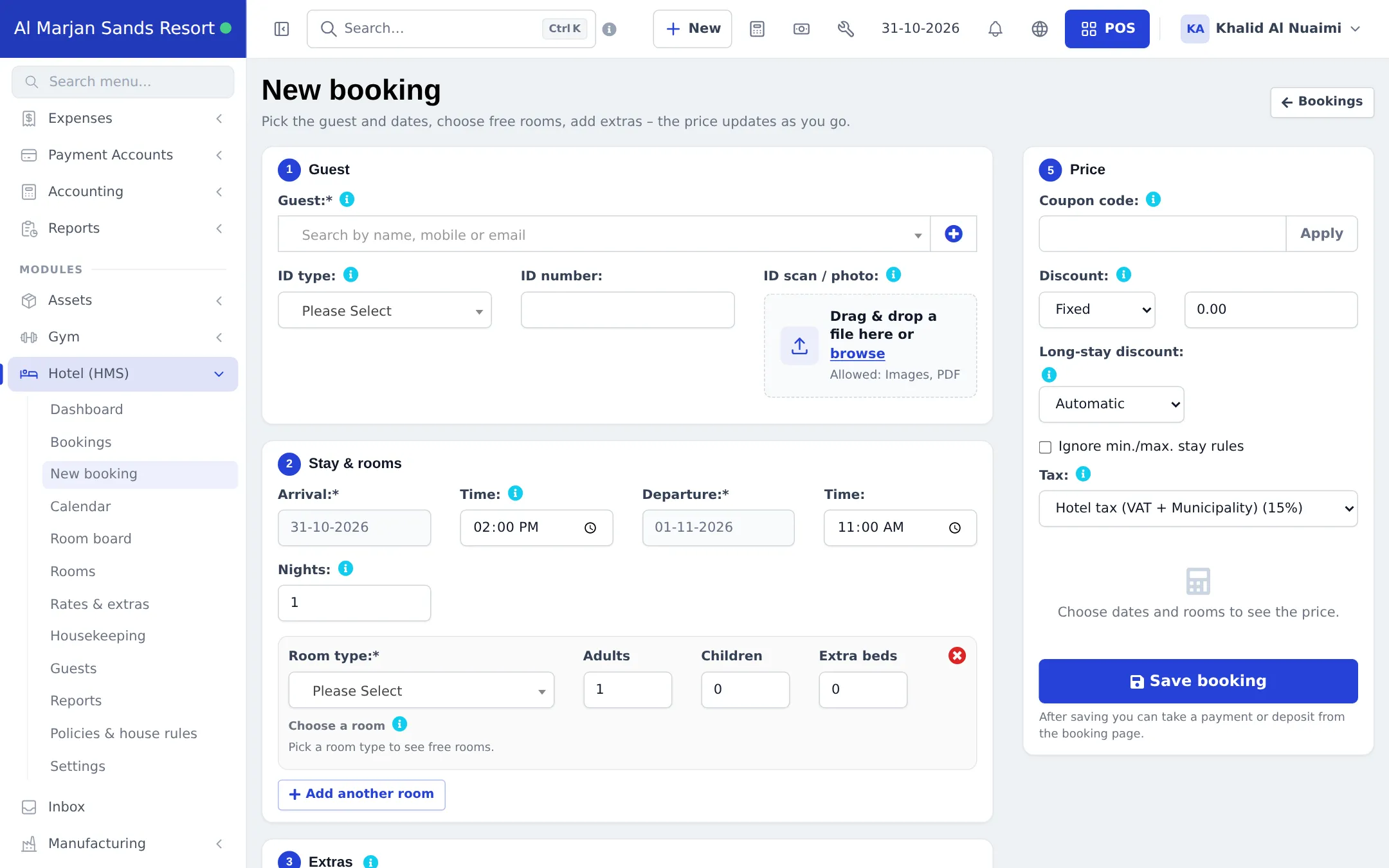Show info for Tax field

pos(1083,474)
